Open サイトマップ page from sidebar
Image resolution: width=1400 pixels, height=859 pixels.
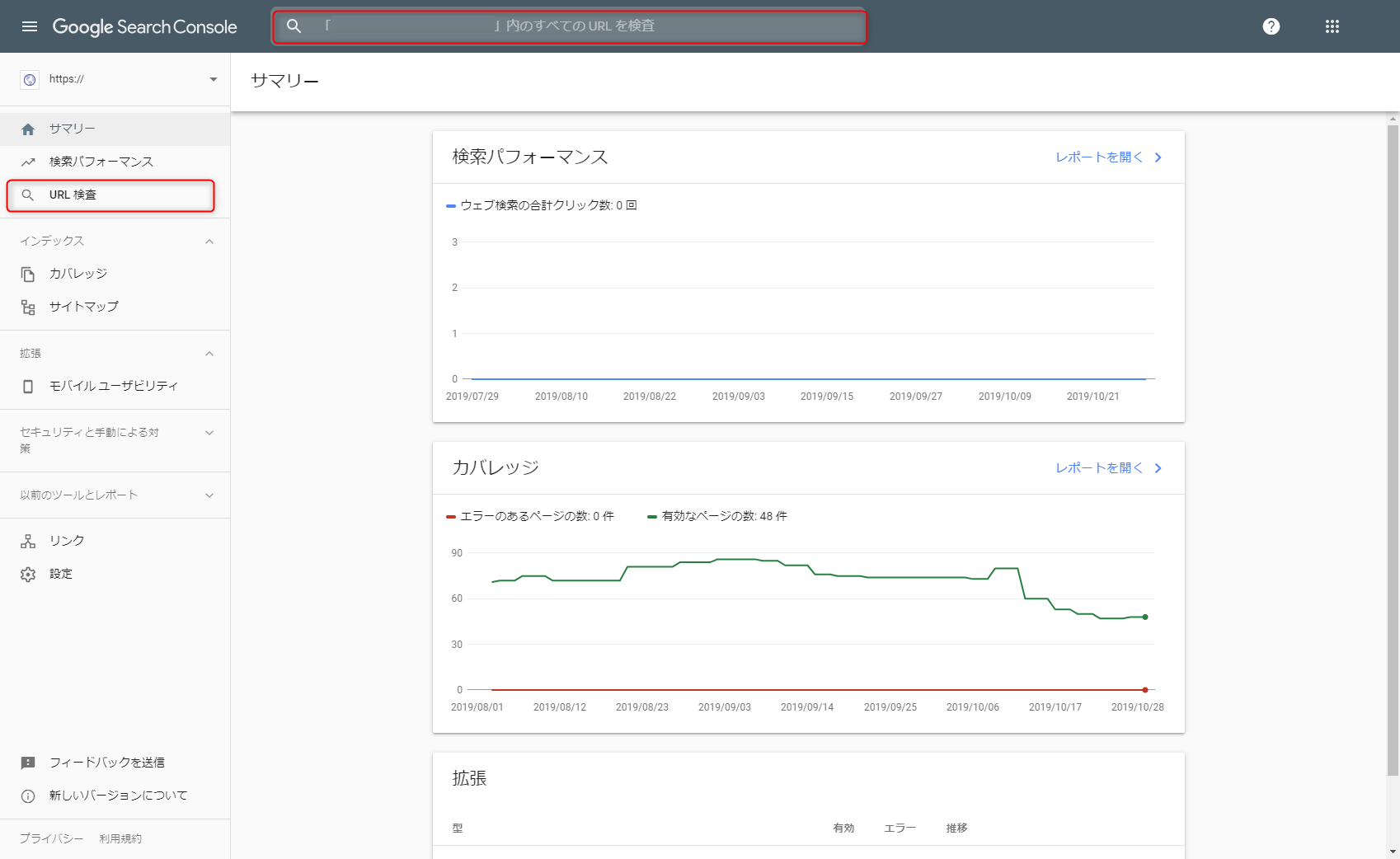click(x=115, y=307)
